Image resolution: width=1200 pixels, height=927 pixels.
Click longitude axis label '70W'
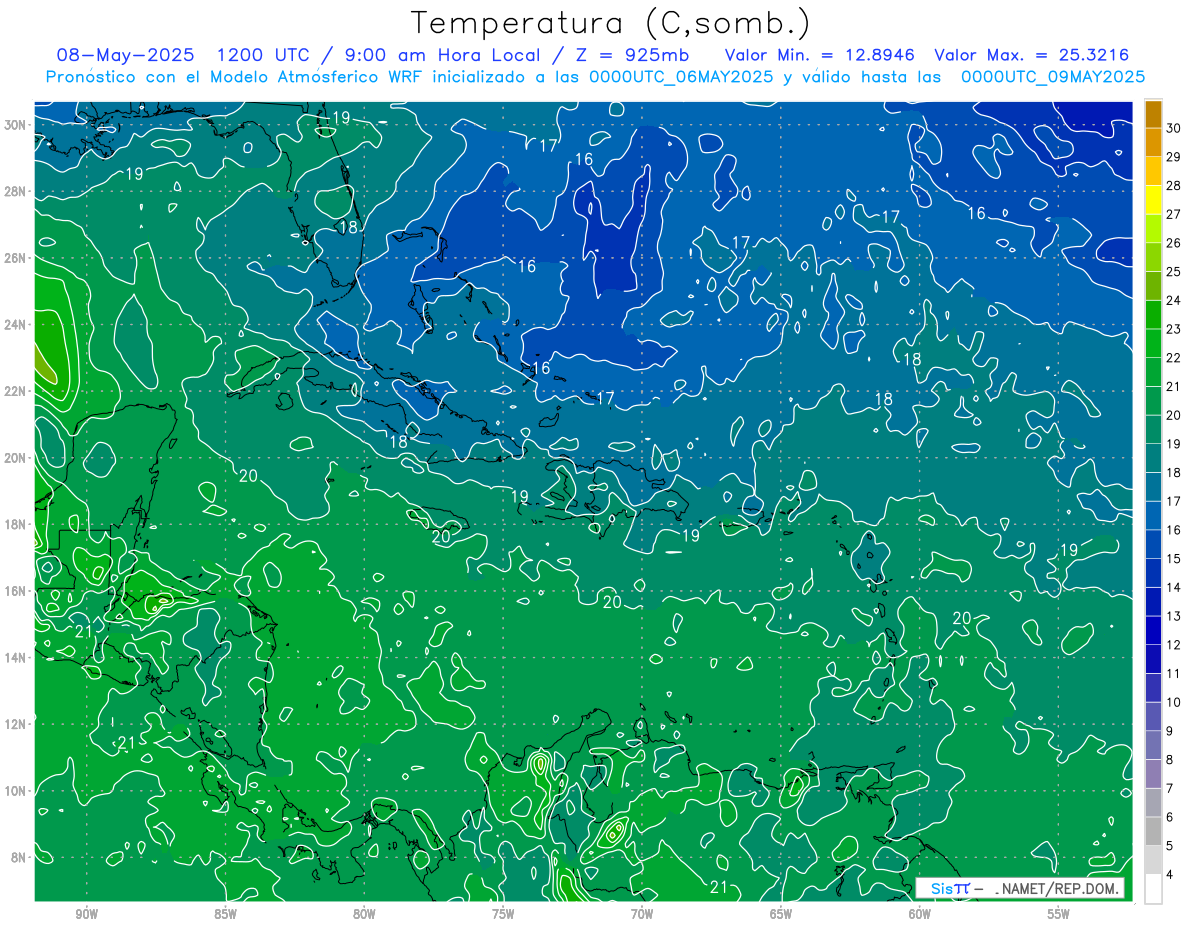[642, 914]
